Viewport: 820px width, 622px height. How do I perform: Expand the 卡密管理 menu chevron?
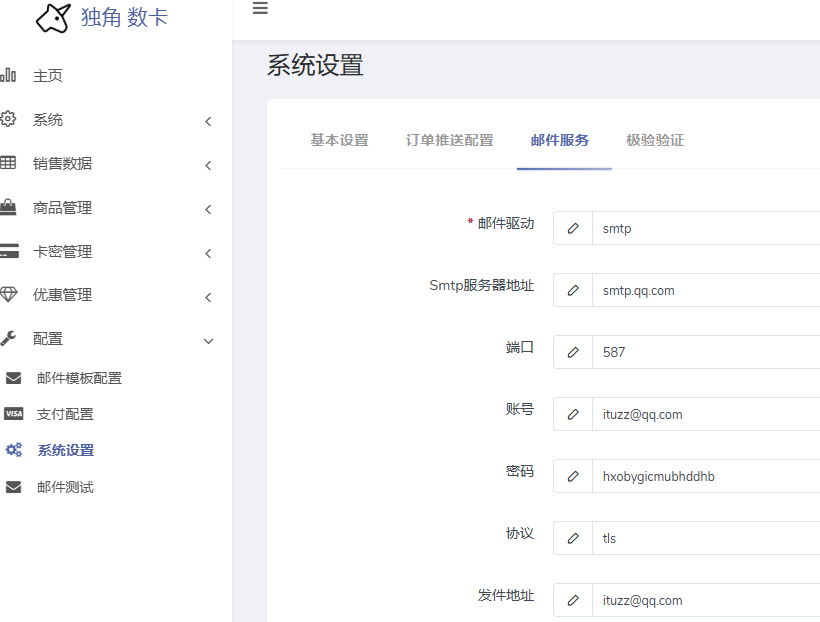pyautogui.click(x=208, y=253)
